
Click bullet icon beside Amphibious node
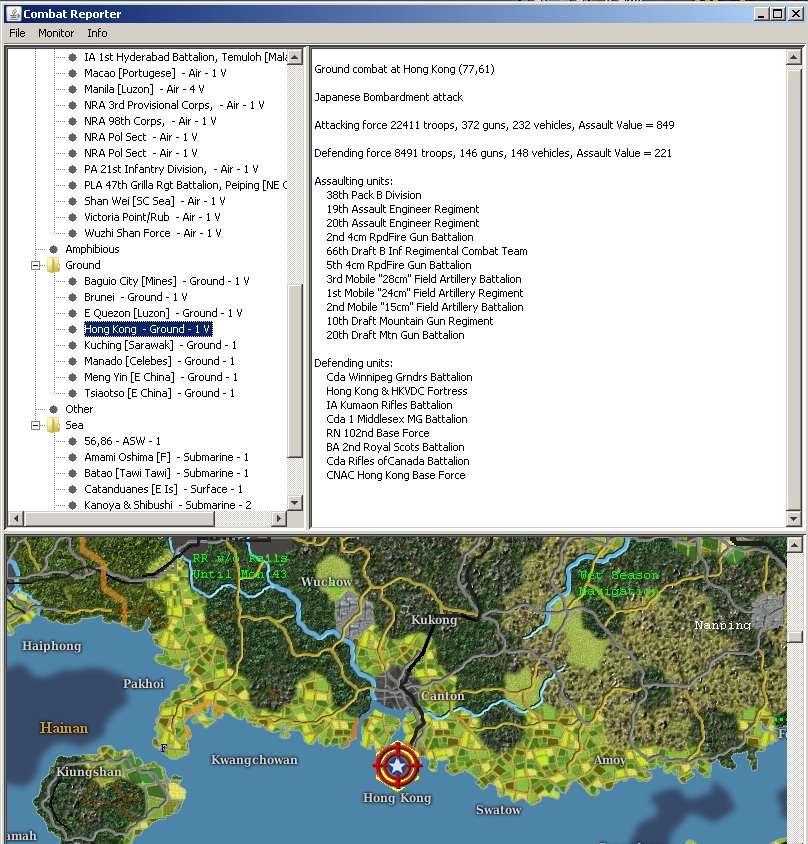click(x=54, y=249)
